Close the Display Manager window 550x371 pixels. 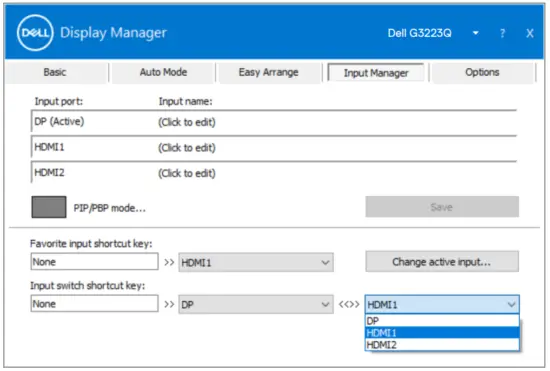[x=530, y=33]
